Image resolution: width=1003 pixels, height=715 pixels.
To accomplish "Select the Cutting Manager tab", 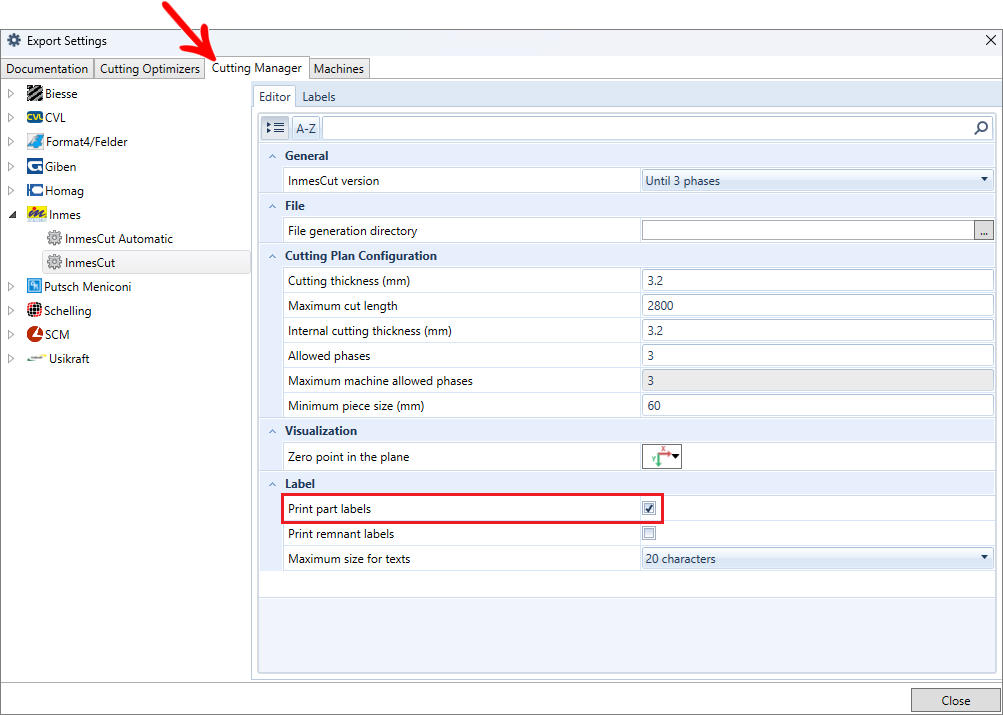I will coord(257,68).
